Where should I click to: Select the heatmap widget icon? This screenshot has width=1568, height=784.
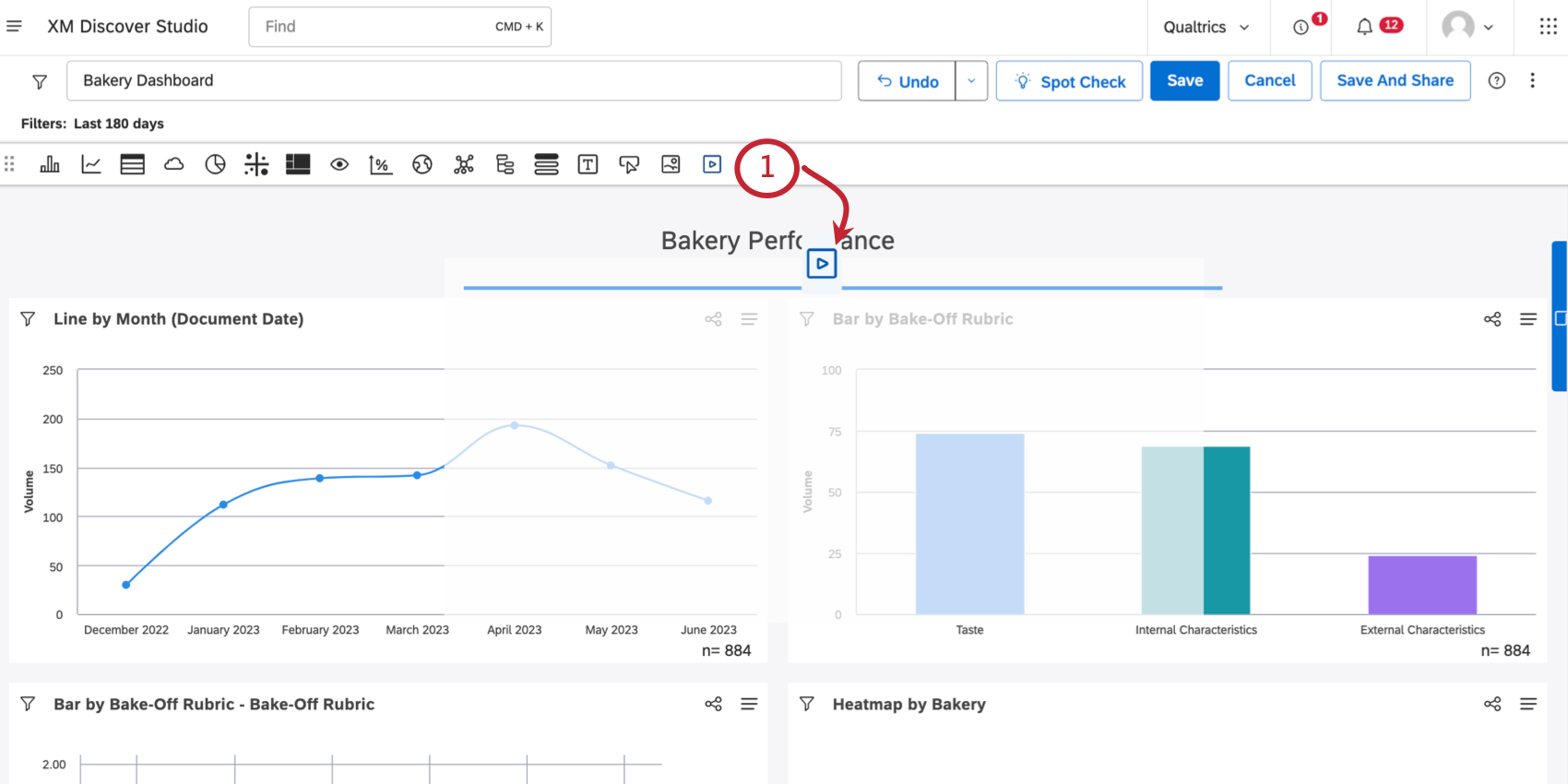click(298, 164)
